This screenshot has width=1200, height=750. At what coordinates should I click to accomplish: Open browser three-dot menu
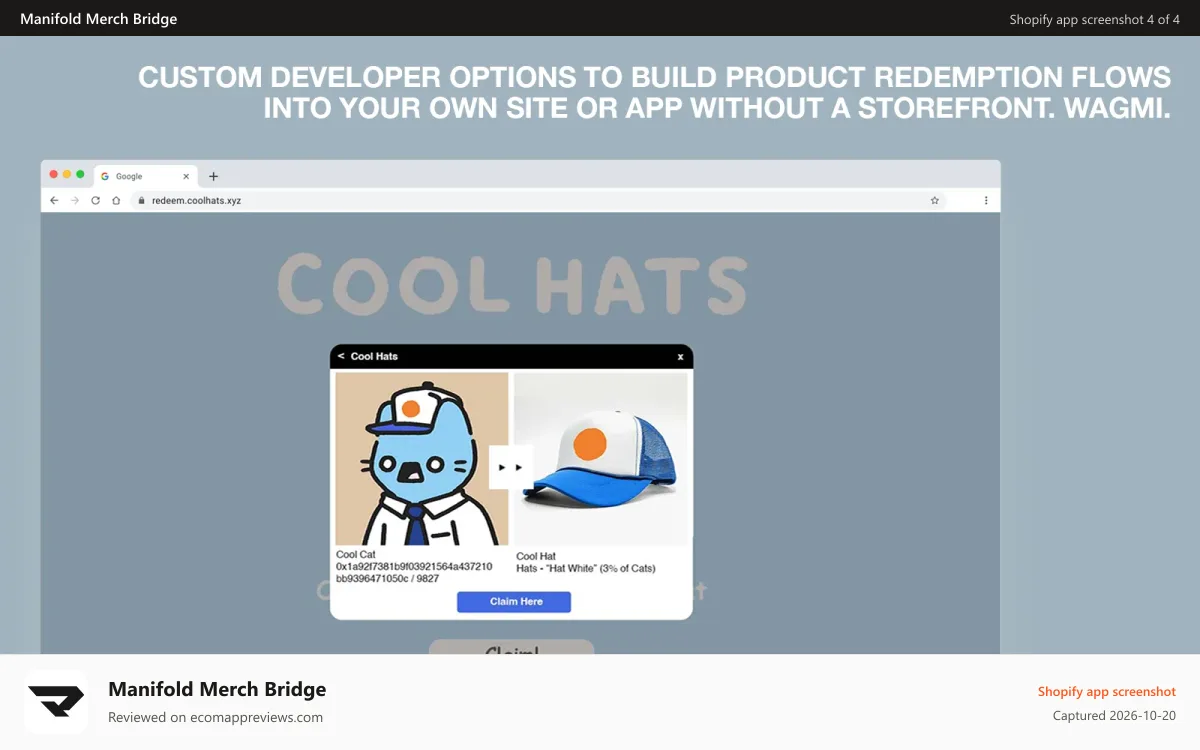tap(986, 200)
